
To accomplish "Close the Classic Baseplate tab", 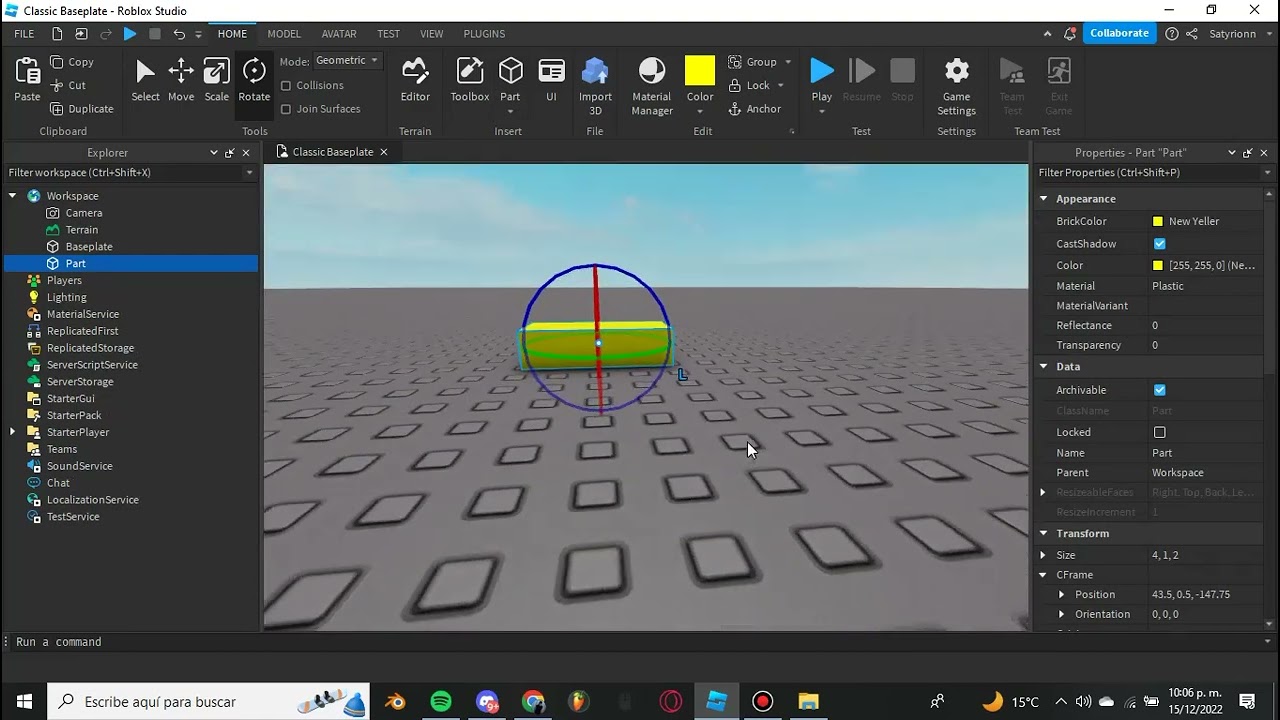I will [x=383, y=152].
